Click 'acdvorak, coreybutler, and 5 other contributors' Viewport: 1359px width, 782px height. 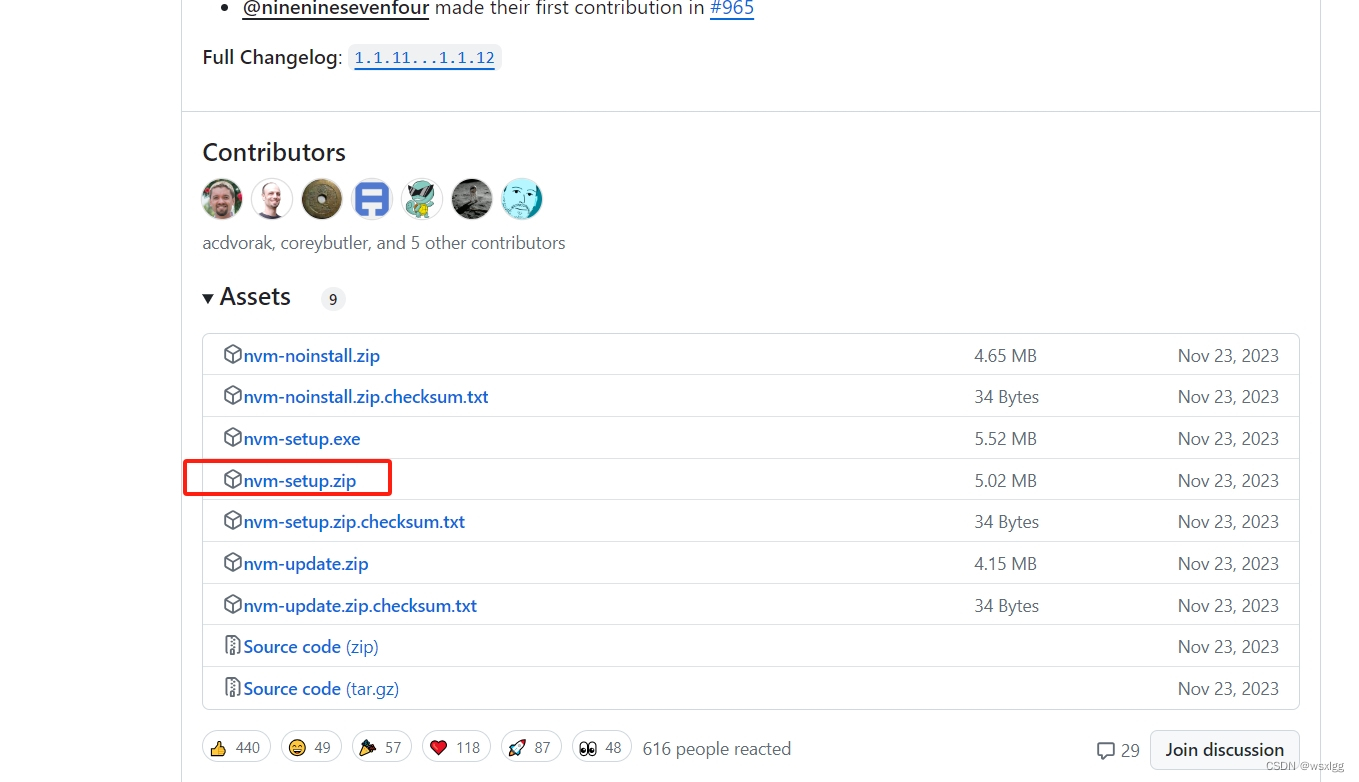[x=384, y=243]
